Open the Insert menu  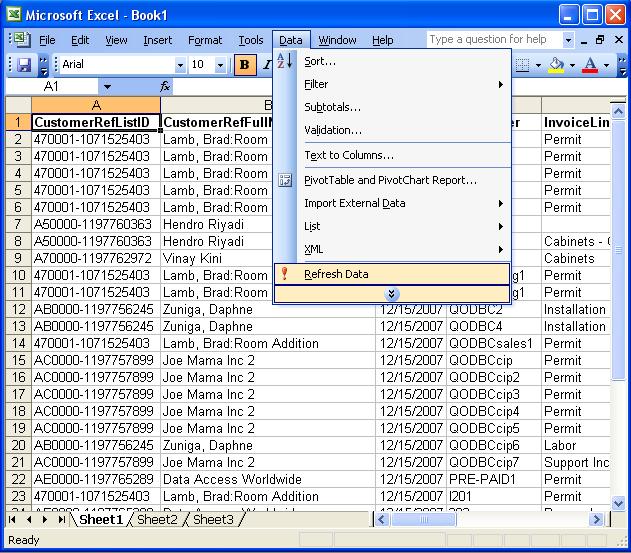pyautogui.click(x=157, y=40)
